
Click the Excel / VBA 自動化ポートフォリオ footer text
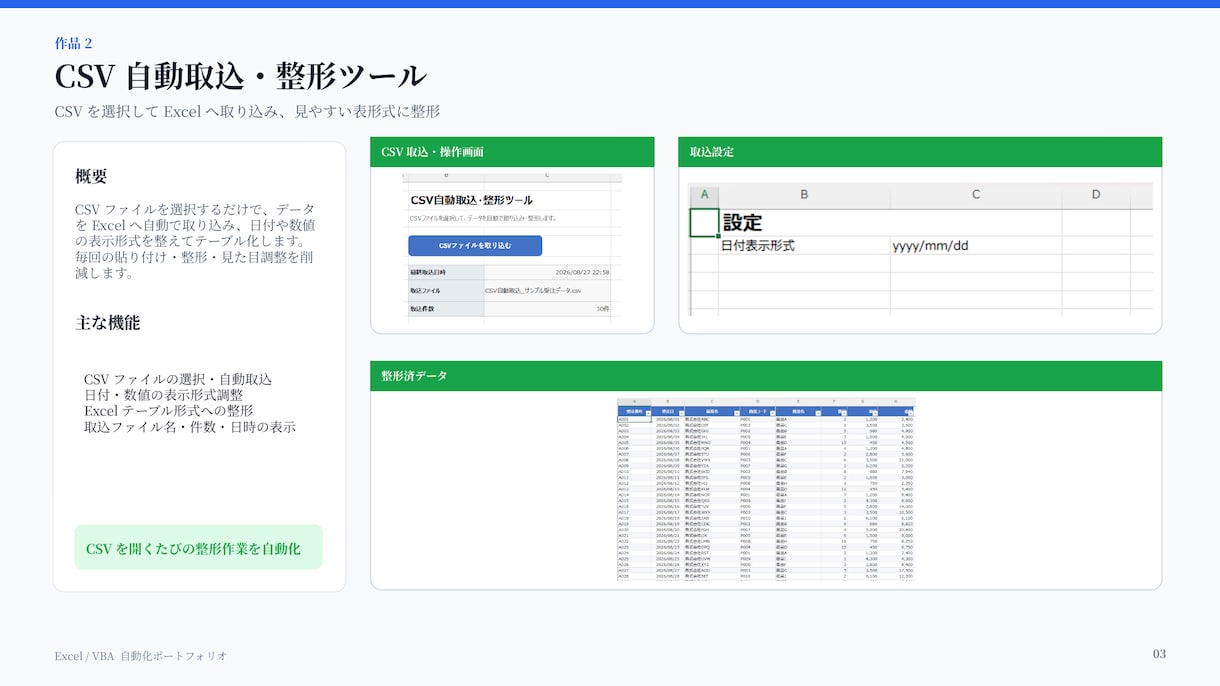(141, 656)
